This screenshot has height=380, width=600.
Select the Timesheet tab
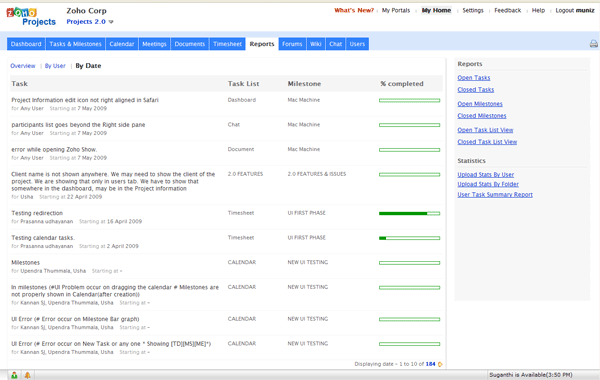(x=227, y=44)
